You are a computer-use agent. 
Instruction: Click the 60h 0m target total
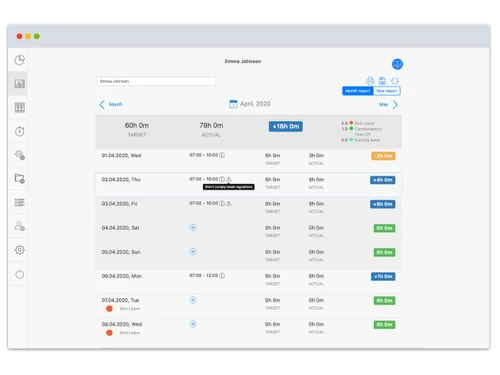[137, 125]
